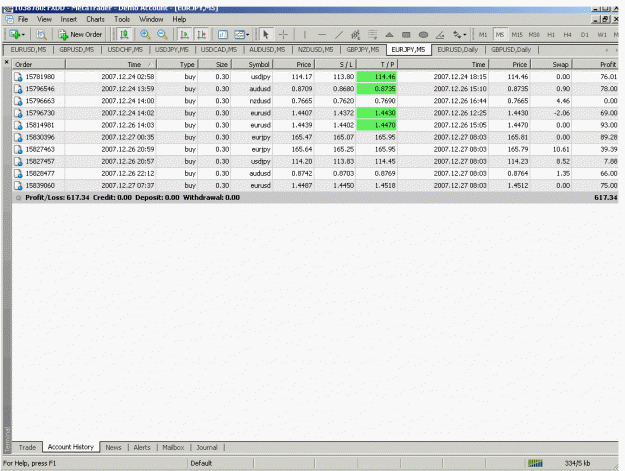Select the trendline drawing tool
This screenshot has width=625, height=471.
339,35
